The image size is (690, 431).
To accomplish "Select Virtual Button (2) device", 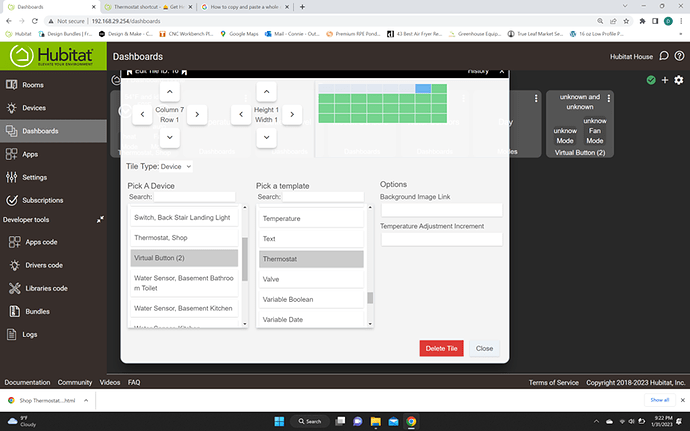I will coord(184,258).
